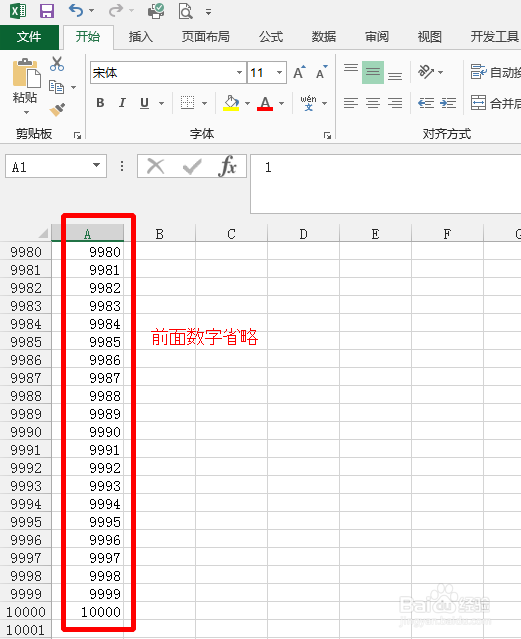Select column D header
This screenshot has height=639, width=521.
pyautogui.click(x=303, y=234)
